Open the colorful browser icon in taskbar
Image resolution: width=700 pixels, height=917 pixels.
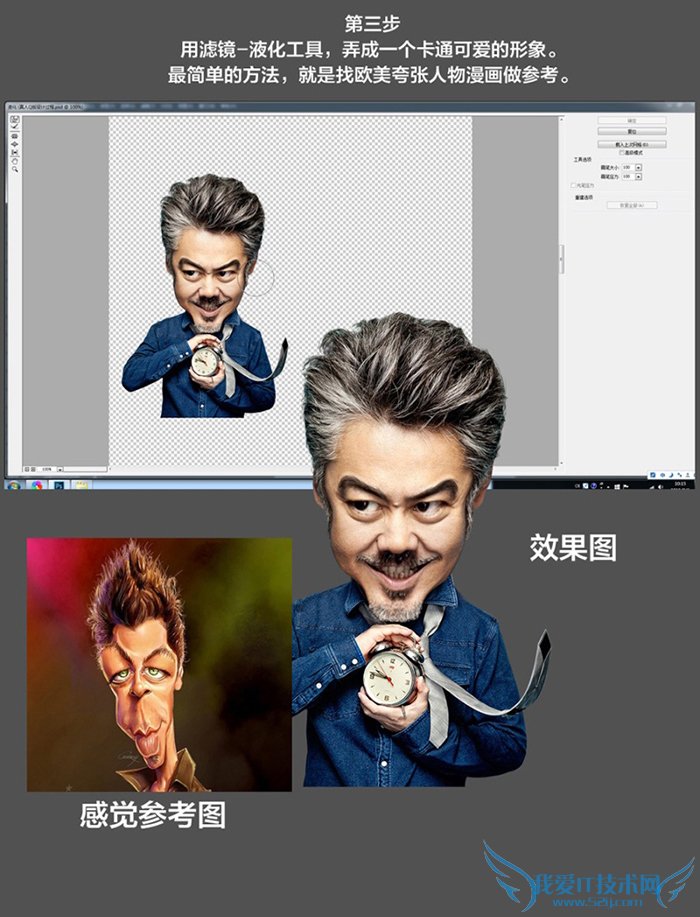coord(37,486)
